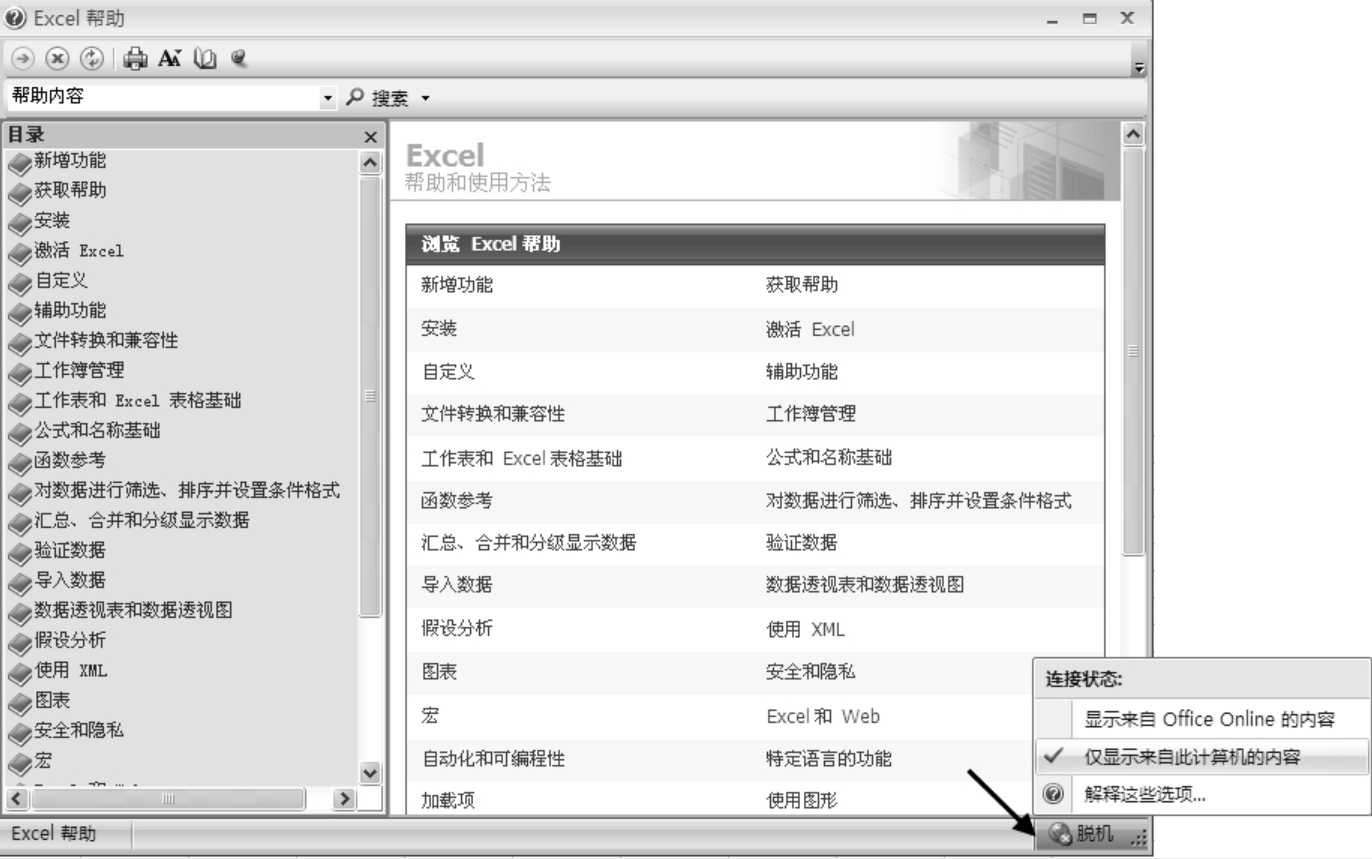
Task: Open the 特定语言的功能 link
Action: (x=829, y=759)
